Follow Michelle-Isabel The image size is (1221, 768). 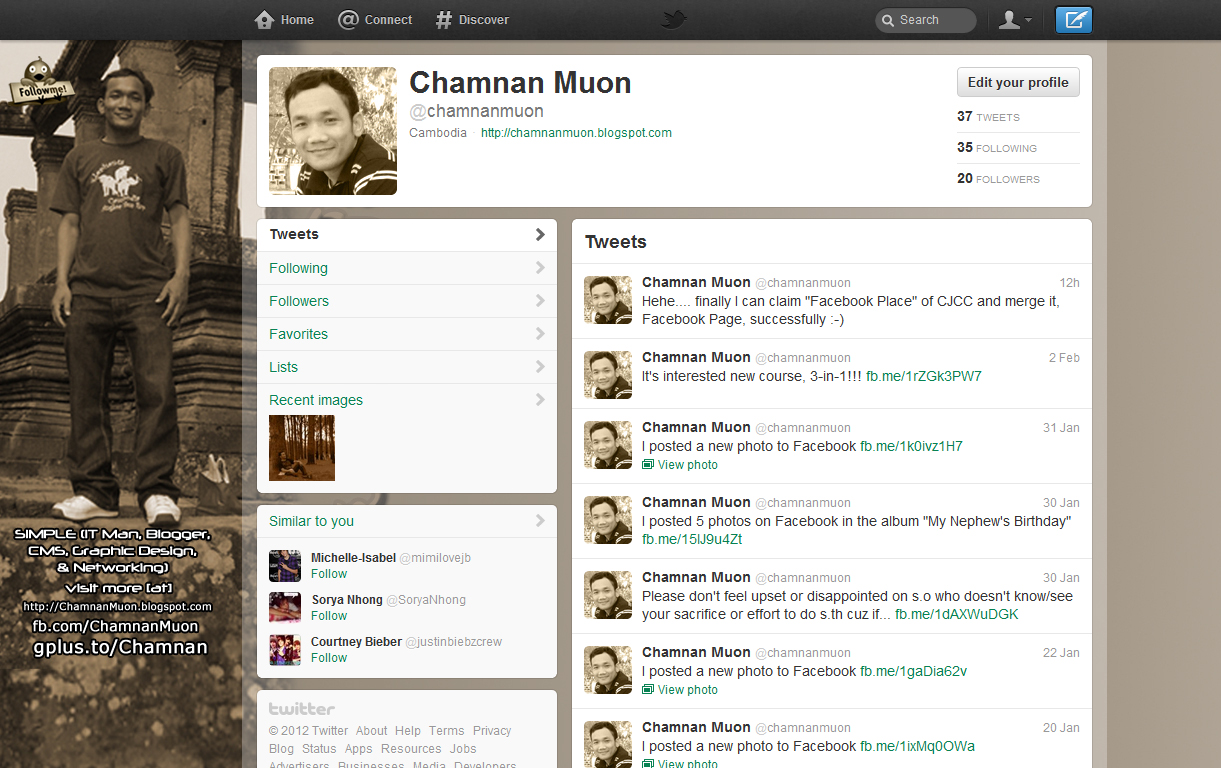[x=329, y=573]
